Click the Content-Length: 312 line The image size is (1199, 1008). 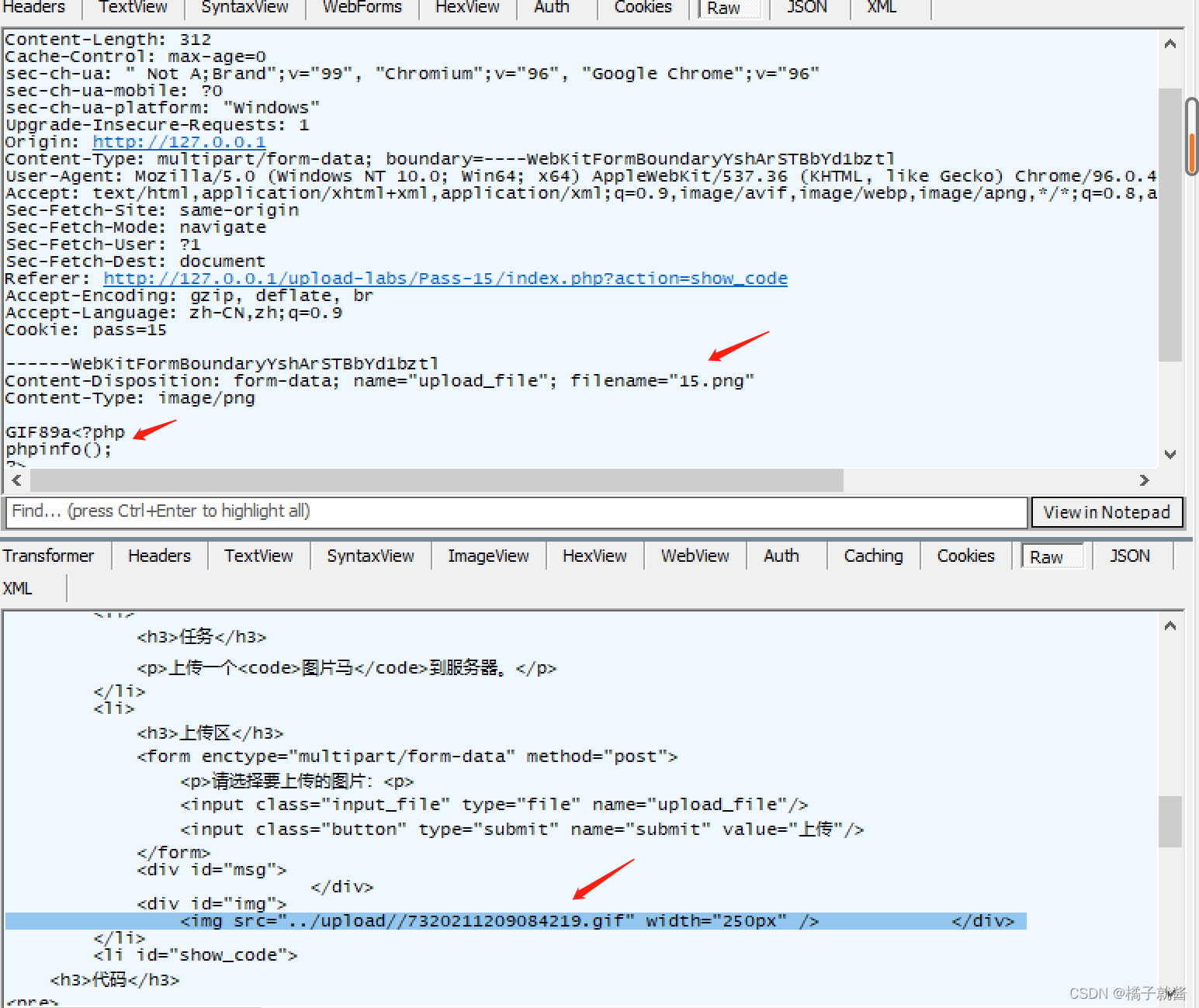108,40
